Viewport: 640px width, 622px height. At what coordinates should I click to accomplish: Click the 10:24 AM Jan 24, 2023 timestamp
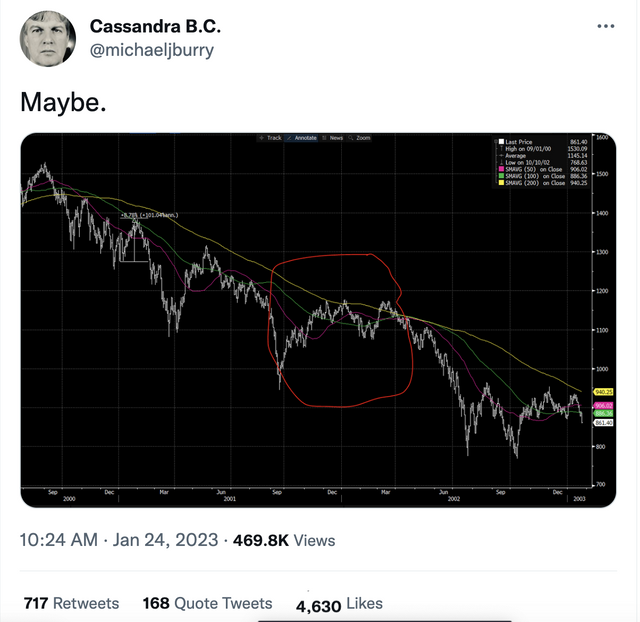pyautogui.click(x=119, y=540)
